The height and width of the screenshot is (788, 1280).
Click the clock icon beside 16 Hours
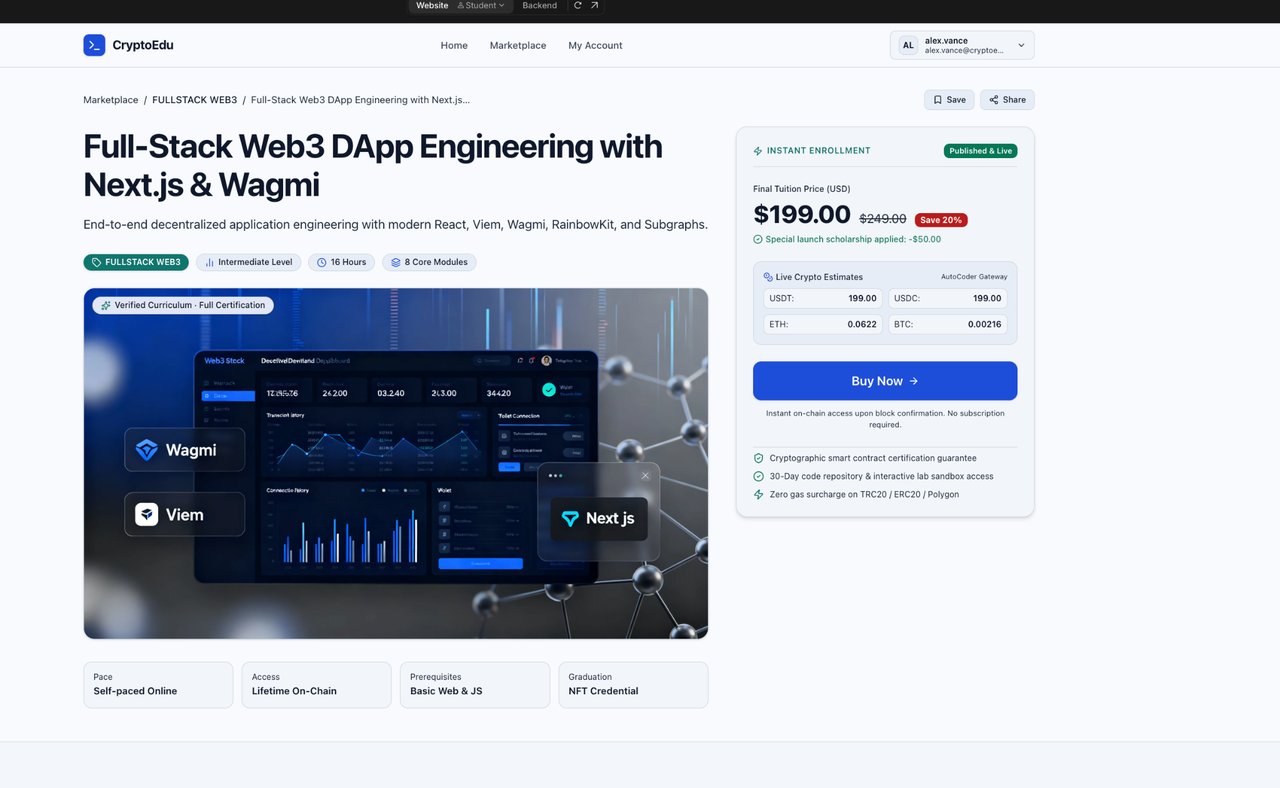pos(322,262)
